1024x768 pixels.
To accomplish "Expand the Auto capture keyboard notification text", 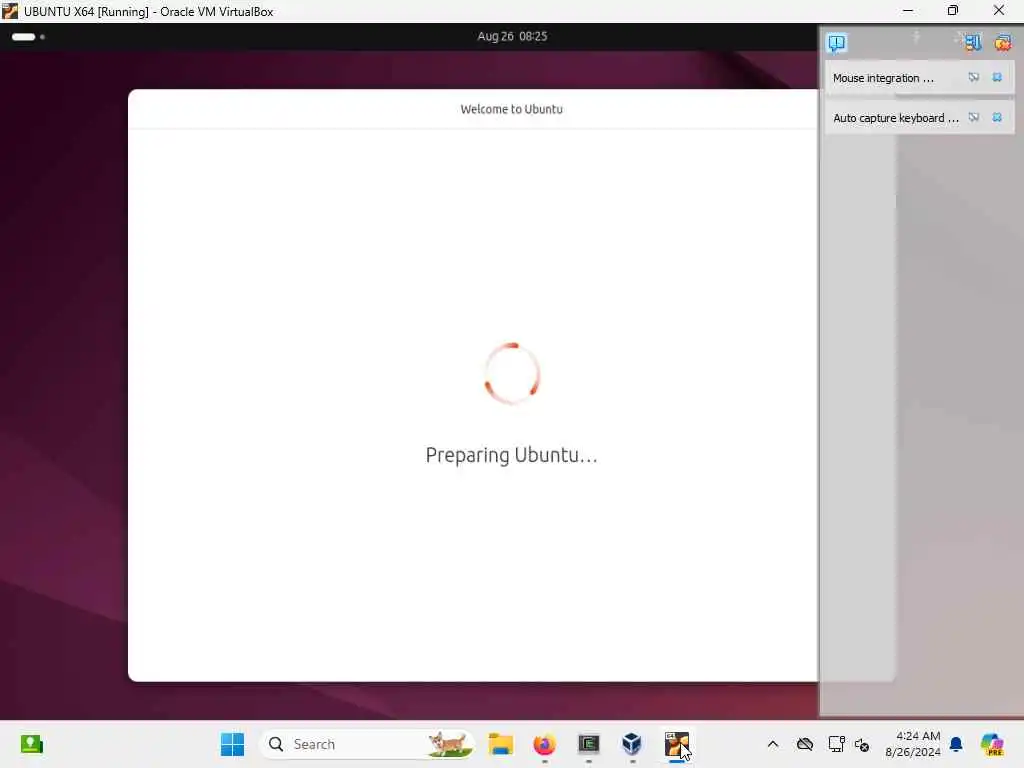I will [x=895, y=118].
